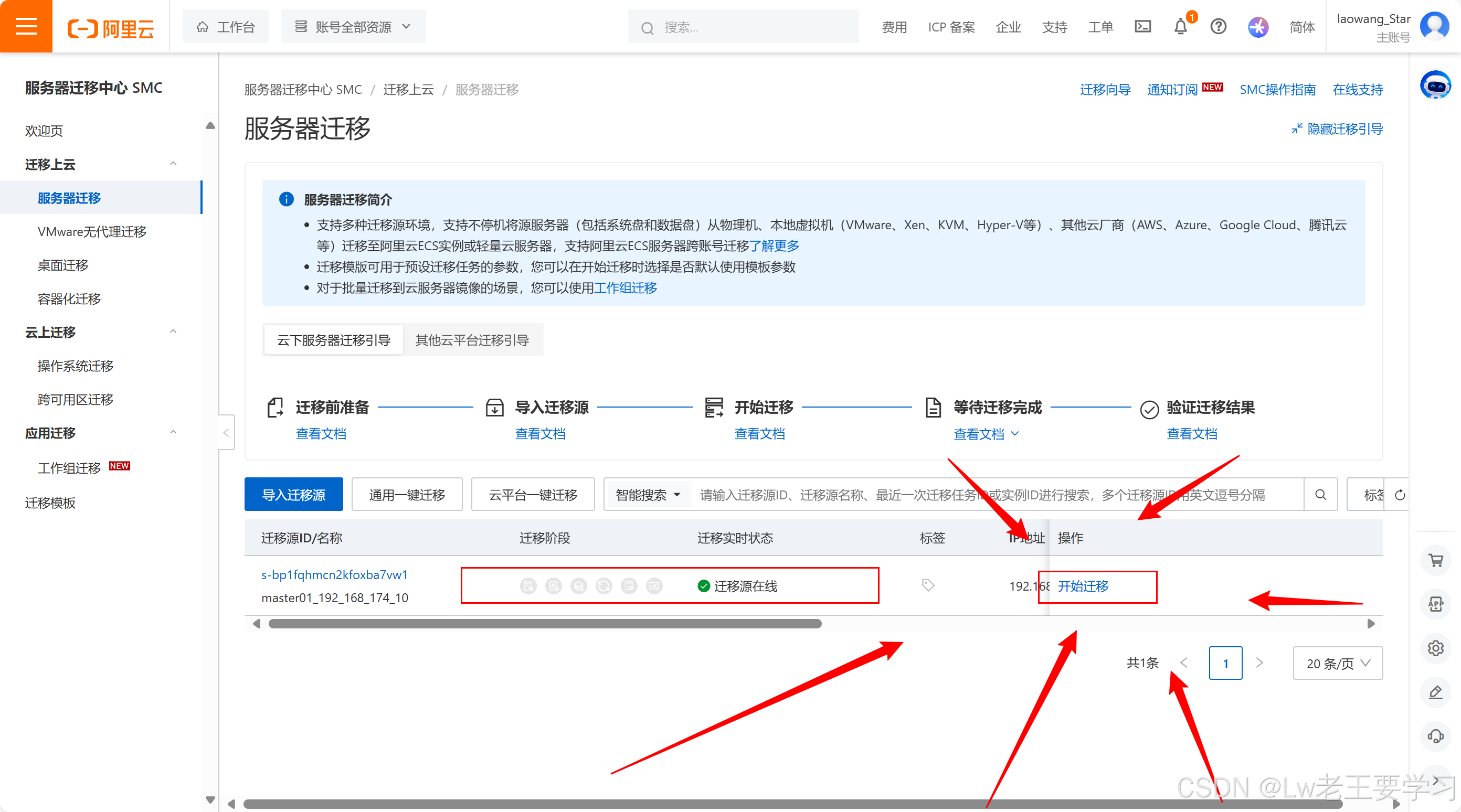Open the AI assistant star icon

[1257, 27]
